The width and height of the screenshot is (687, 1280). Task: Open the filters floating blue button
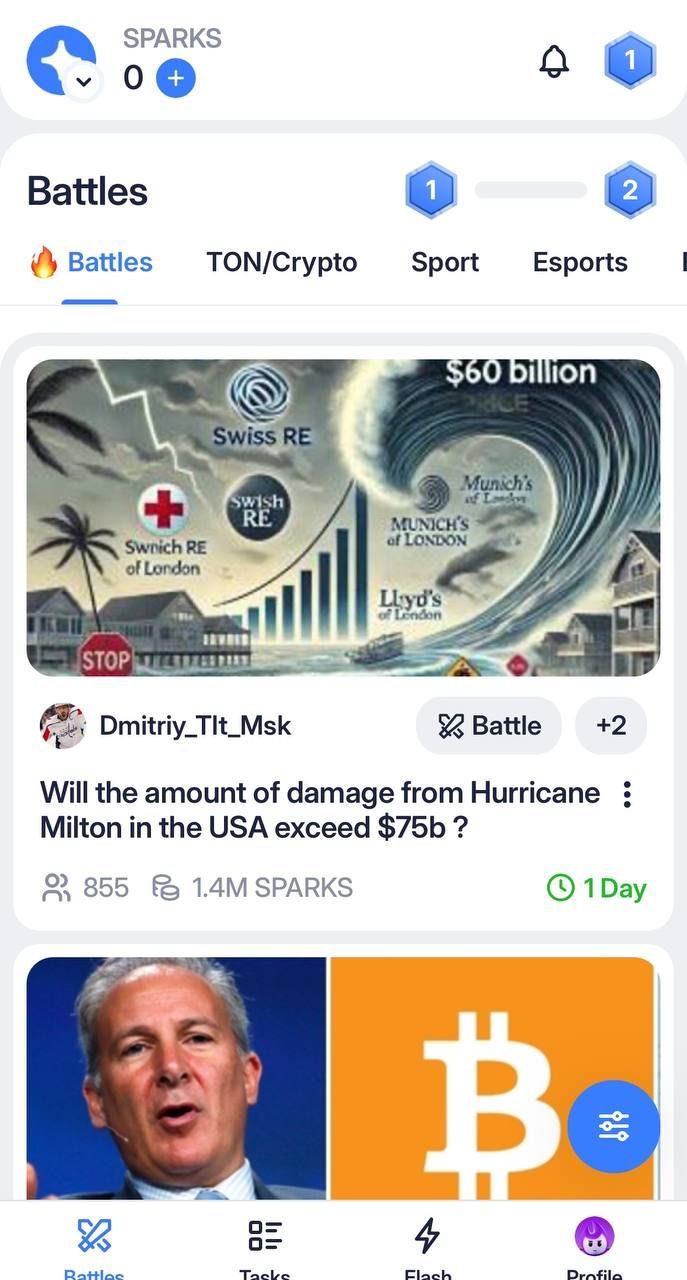tap(613, 1126)
